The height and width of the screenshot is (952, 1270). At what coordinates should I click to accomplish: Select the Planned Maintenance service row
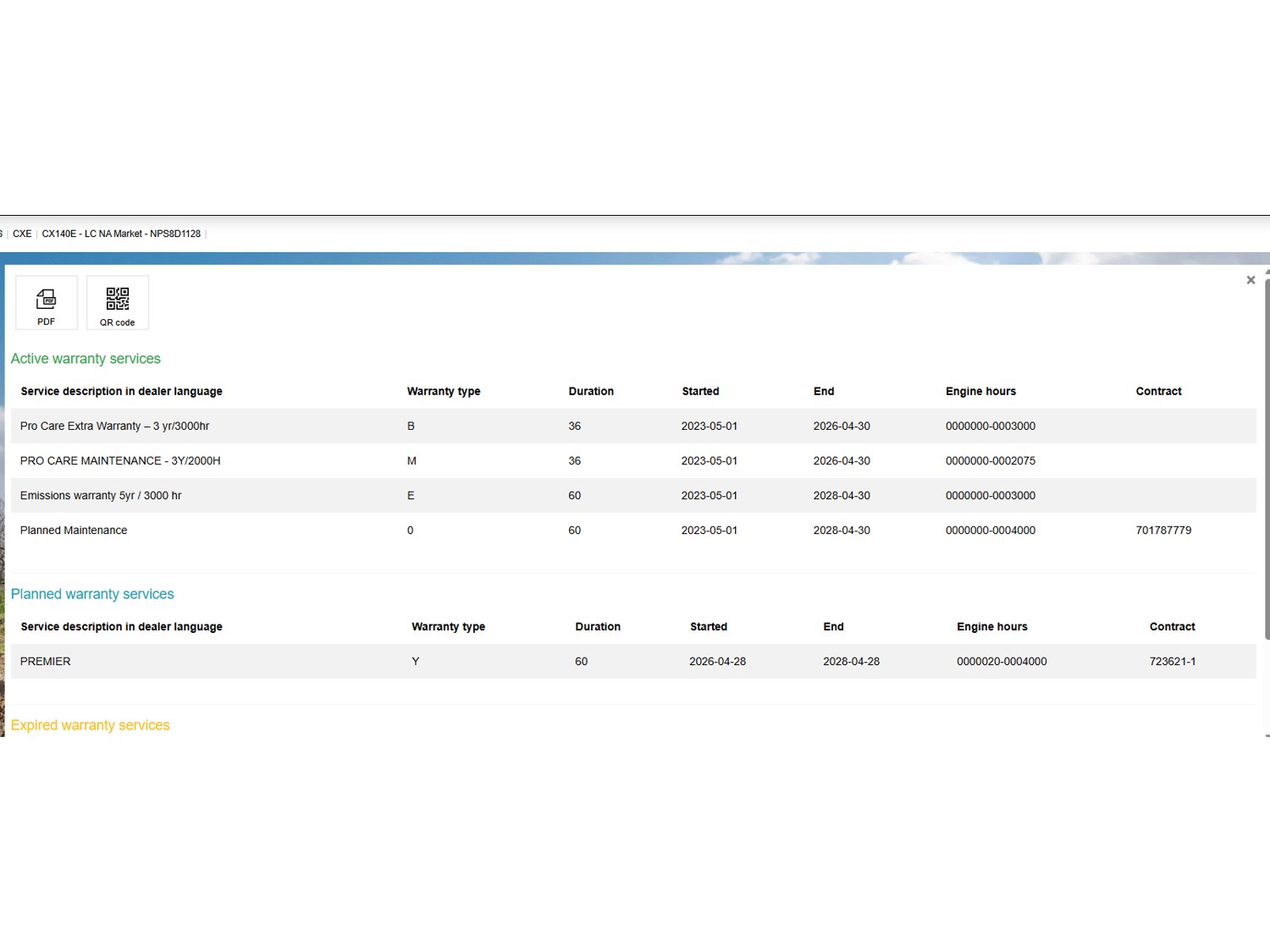point(74,531)
